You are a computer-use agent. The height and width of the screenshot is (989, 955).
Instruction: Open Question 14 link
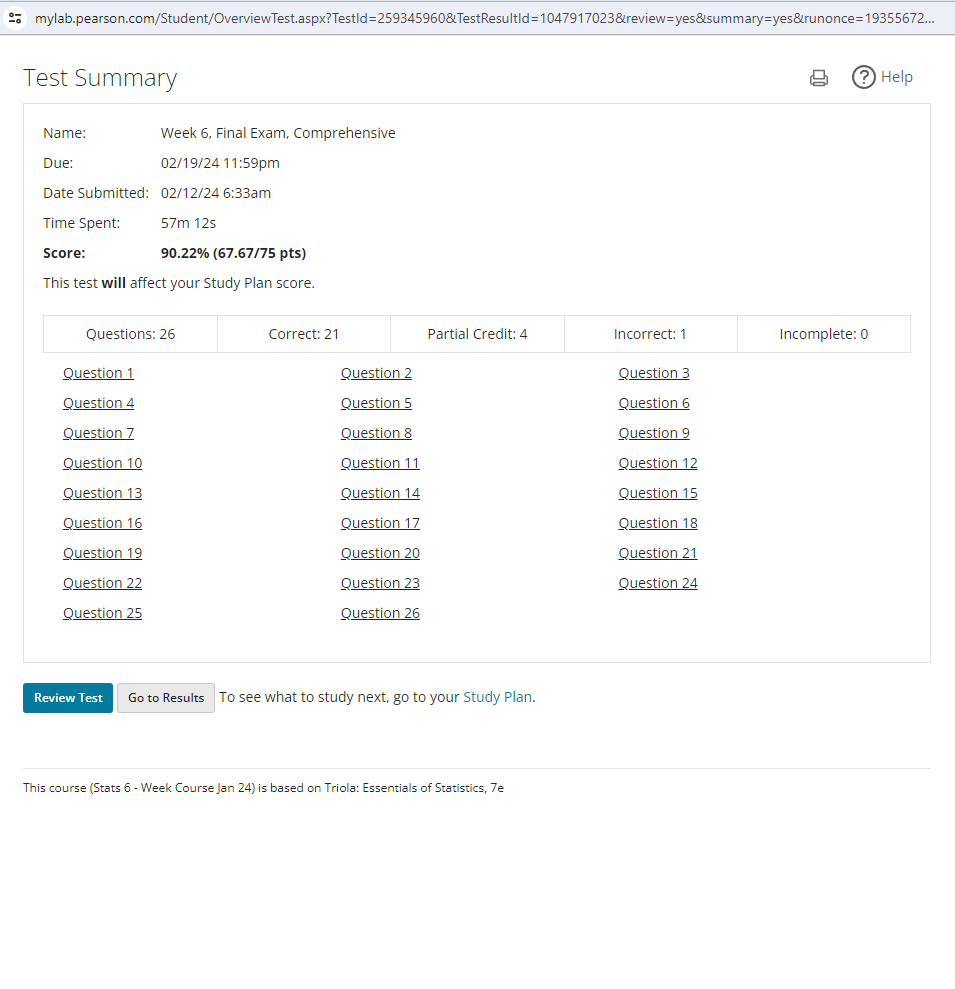[x=380, y=493]
